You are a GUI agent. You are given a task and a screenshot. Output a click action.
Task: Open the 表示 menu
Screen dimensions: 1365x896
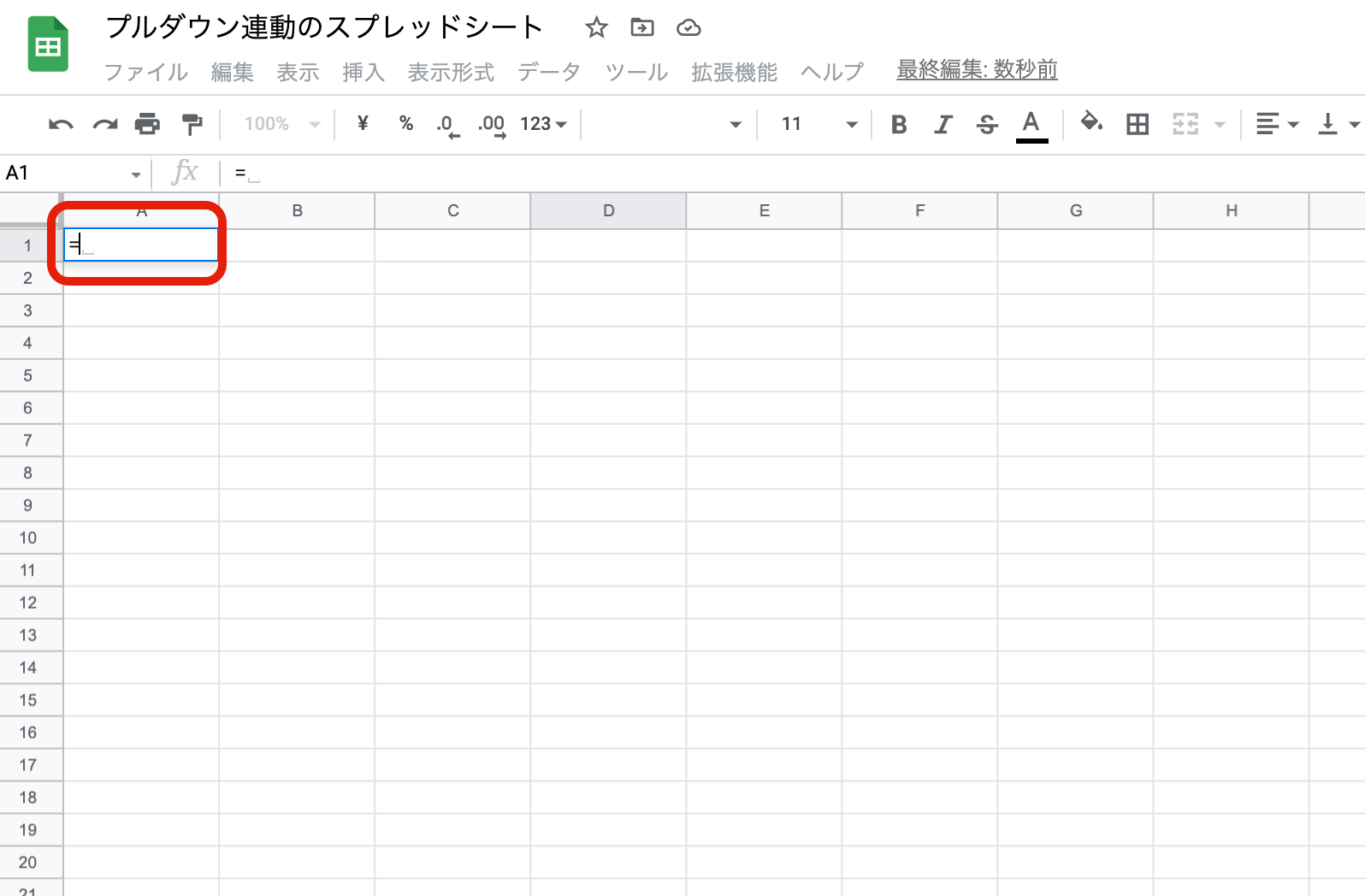298,72
